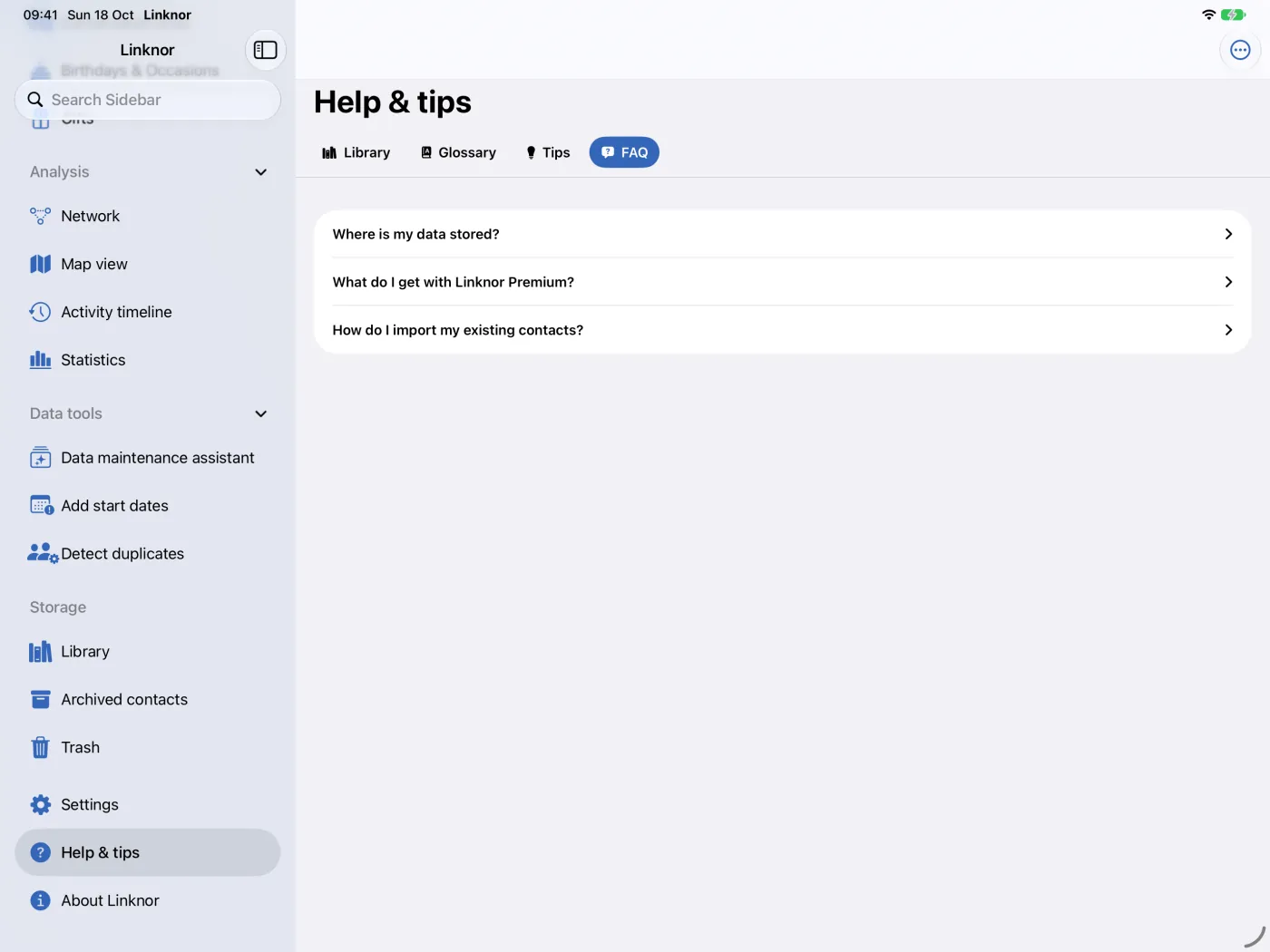Open About Linknor
Viewport: 1270px width, 952px height.
coord(148,901)
